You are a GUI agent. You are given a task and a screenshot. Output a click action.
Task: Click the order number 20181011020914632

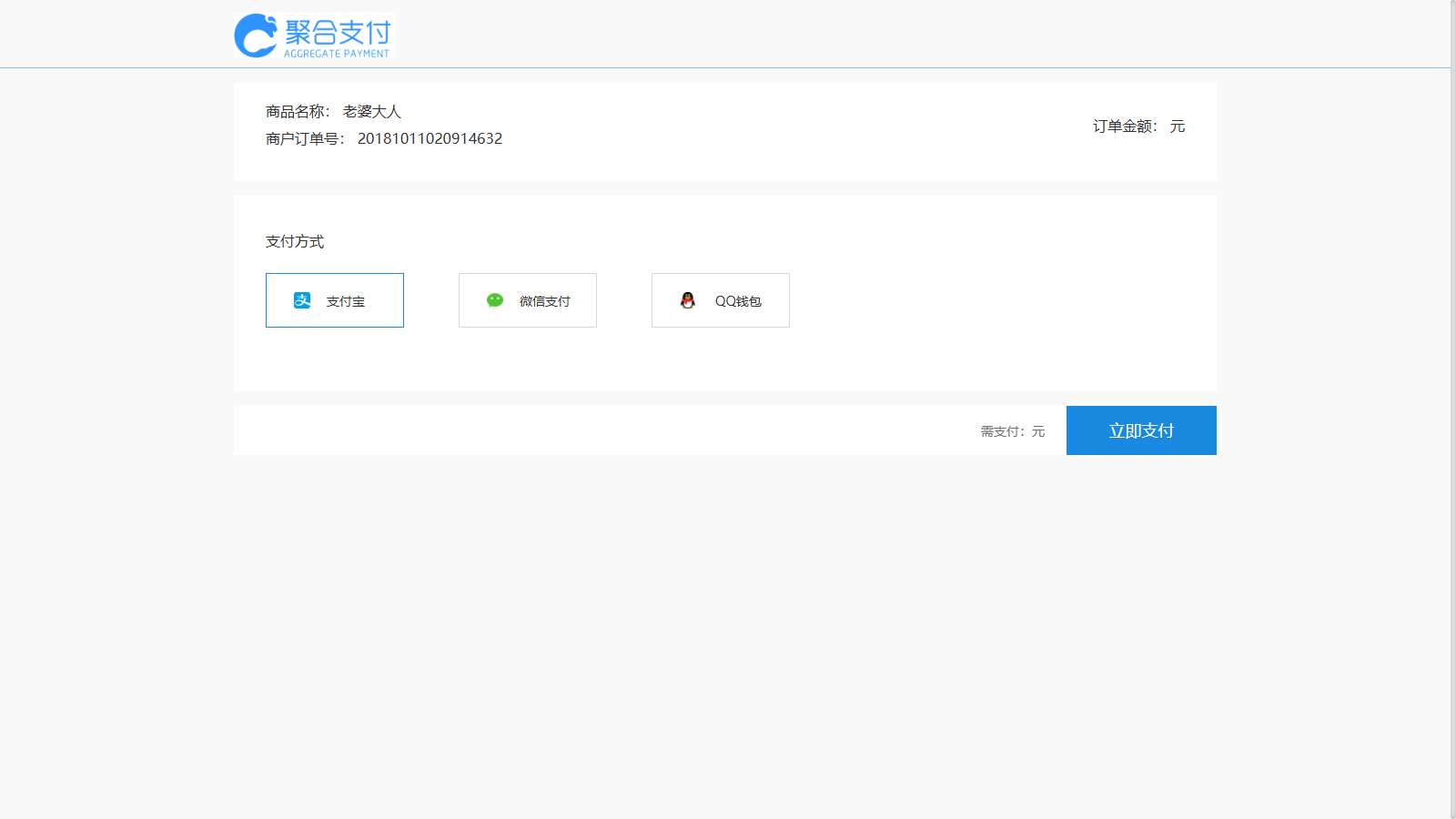(430, 138)
